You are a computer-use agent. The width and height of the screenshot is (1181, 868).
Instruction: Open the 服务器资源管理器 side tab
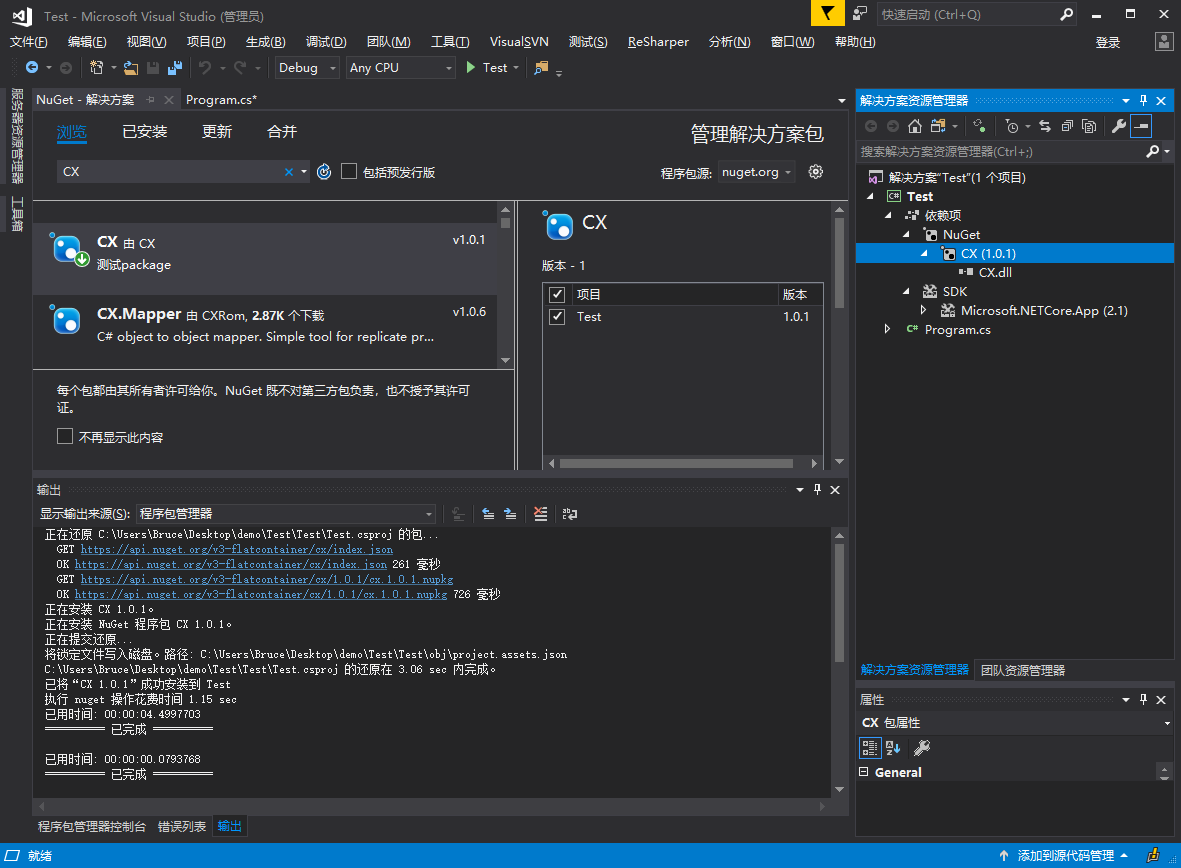17,136
